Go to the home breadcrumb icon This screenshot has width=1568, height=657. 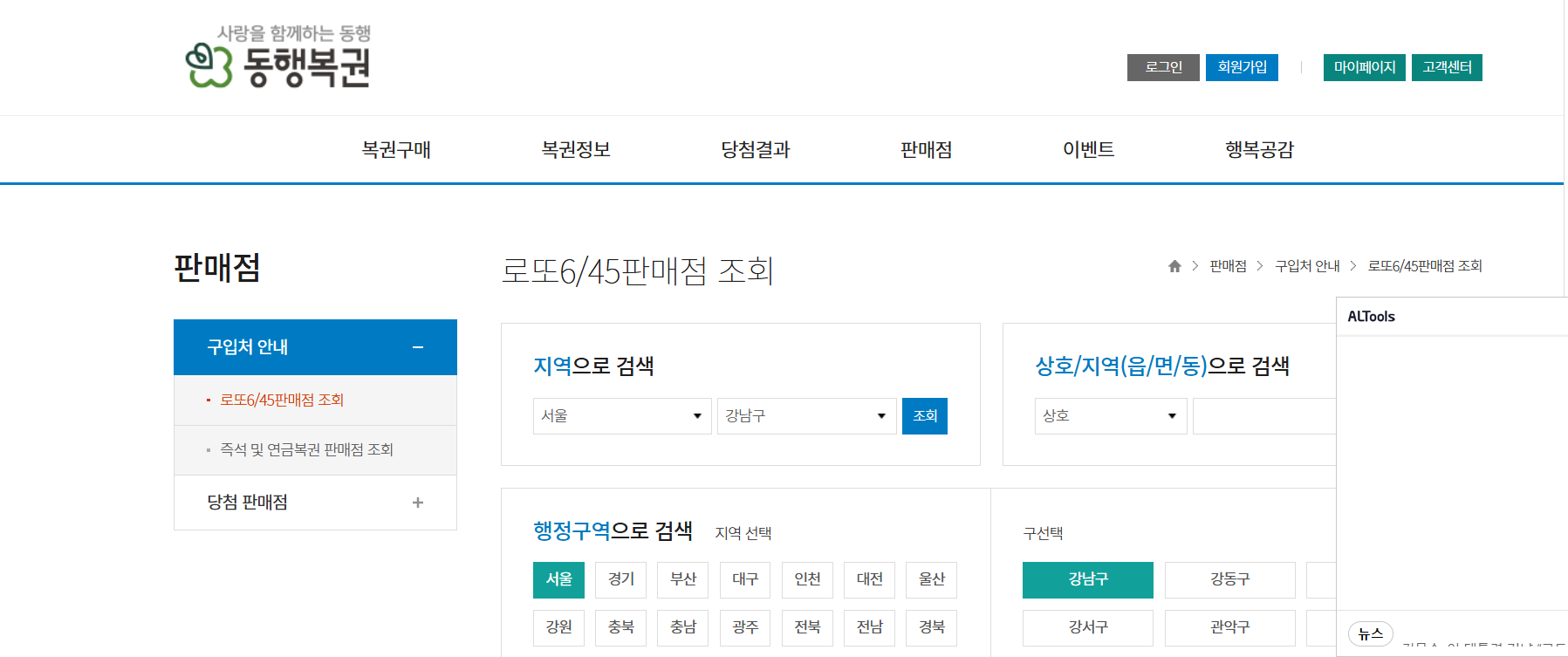coord(1174,266)
